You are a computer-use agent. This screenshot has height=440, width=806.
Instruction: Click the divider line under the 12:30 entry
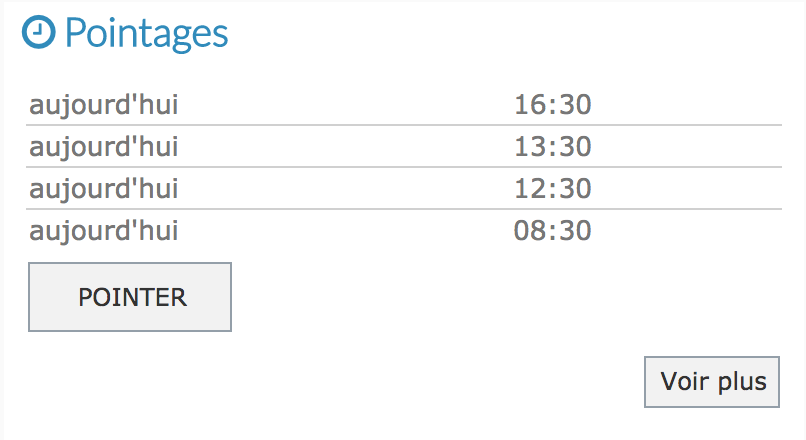click(x=404, y=209)
